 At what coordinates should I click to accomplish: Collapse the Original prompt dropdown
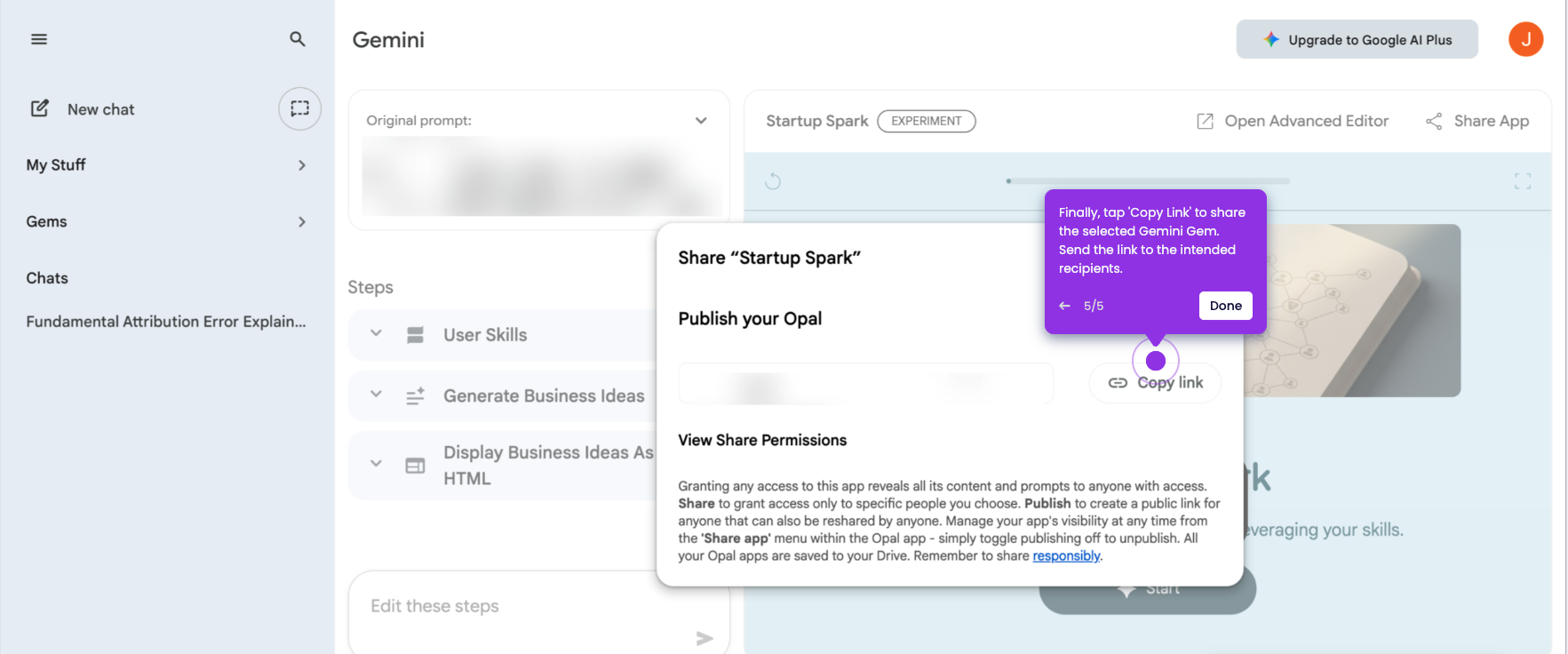click(701, 121)
